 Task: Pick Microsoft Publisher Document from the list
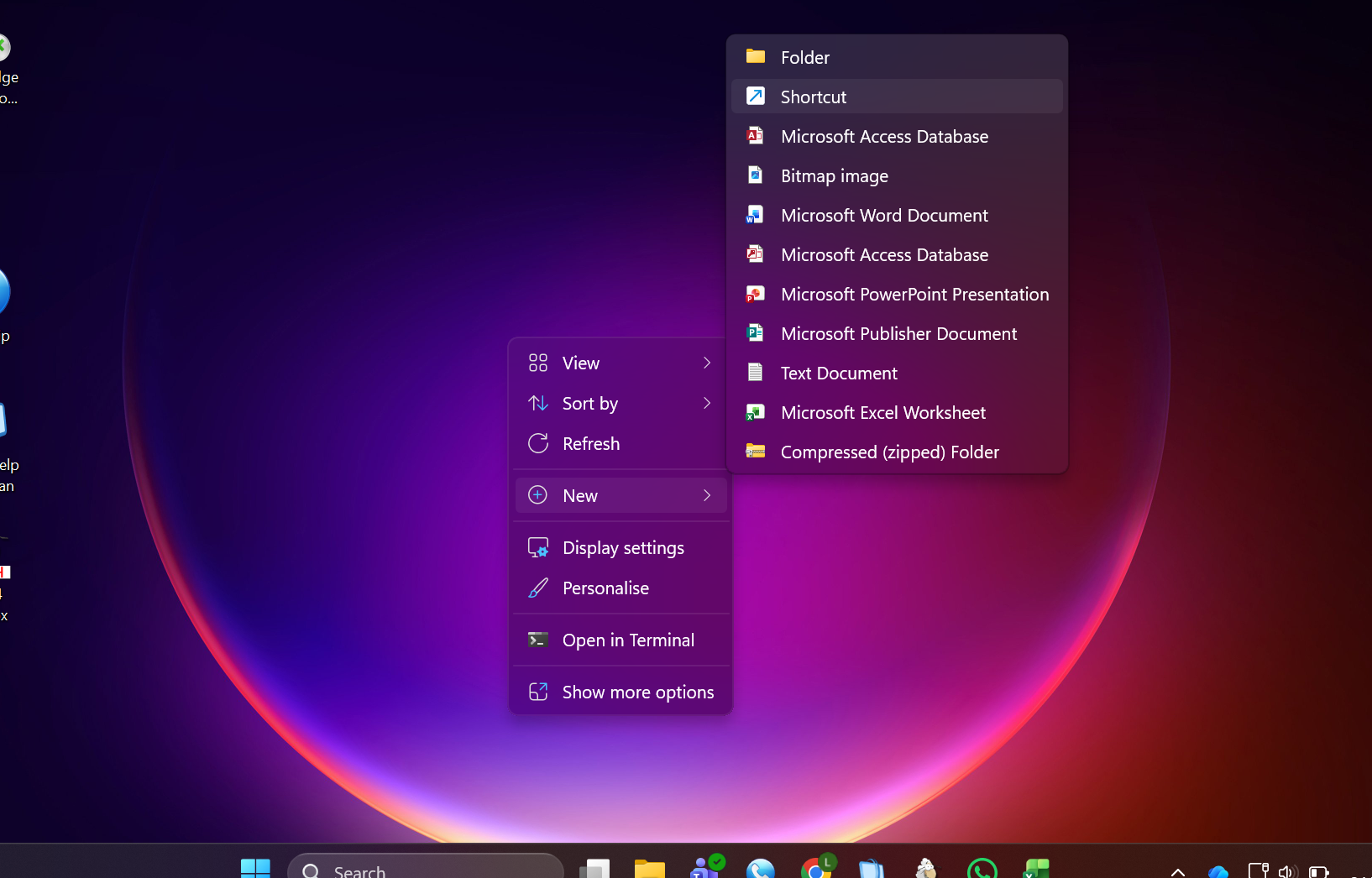coord(898,334)
